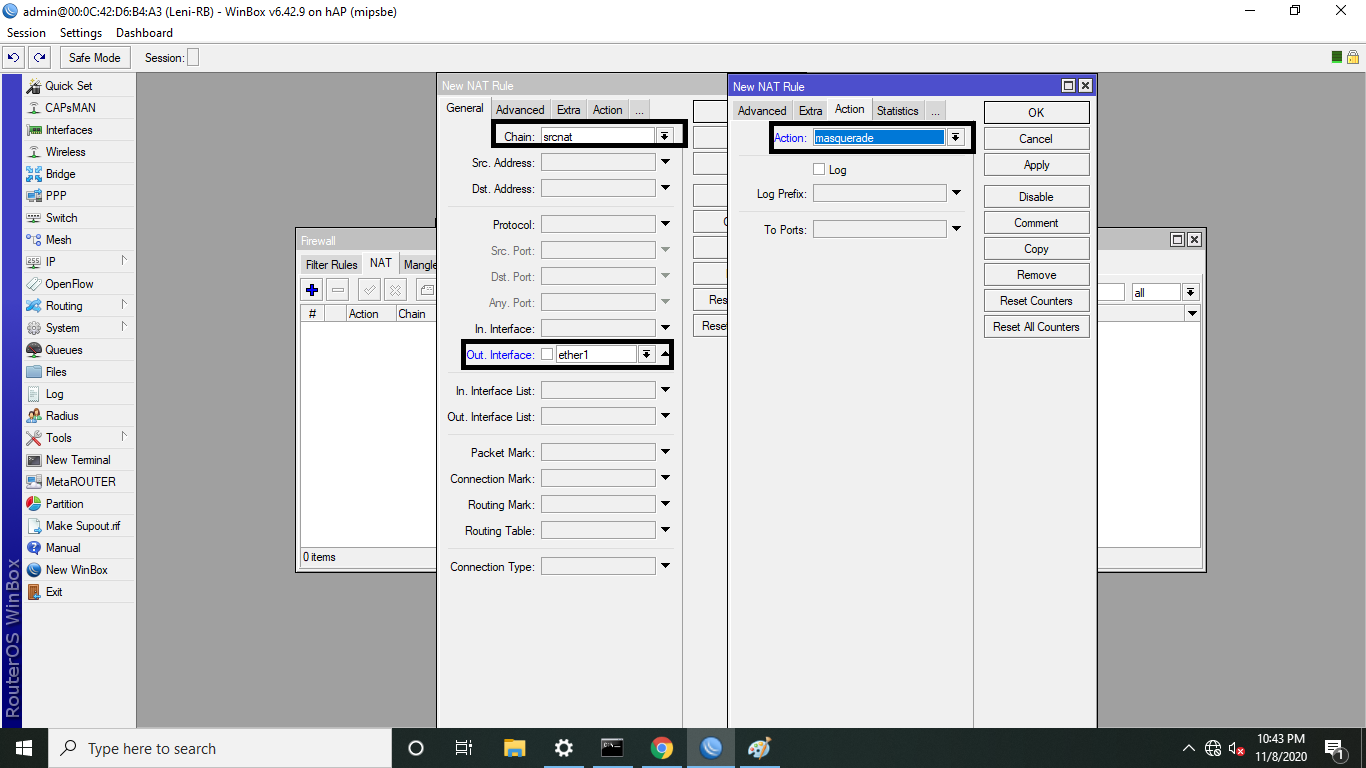1366x768 pixels.
Task: Open the Dashboard menu
Action: pyautogui.click(x=144, y=33)
